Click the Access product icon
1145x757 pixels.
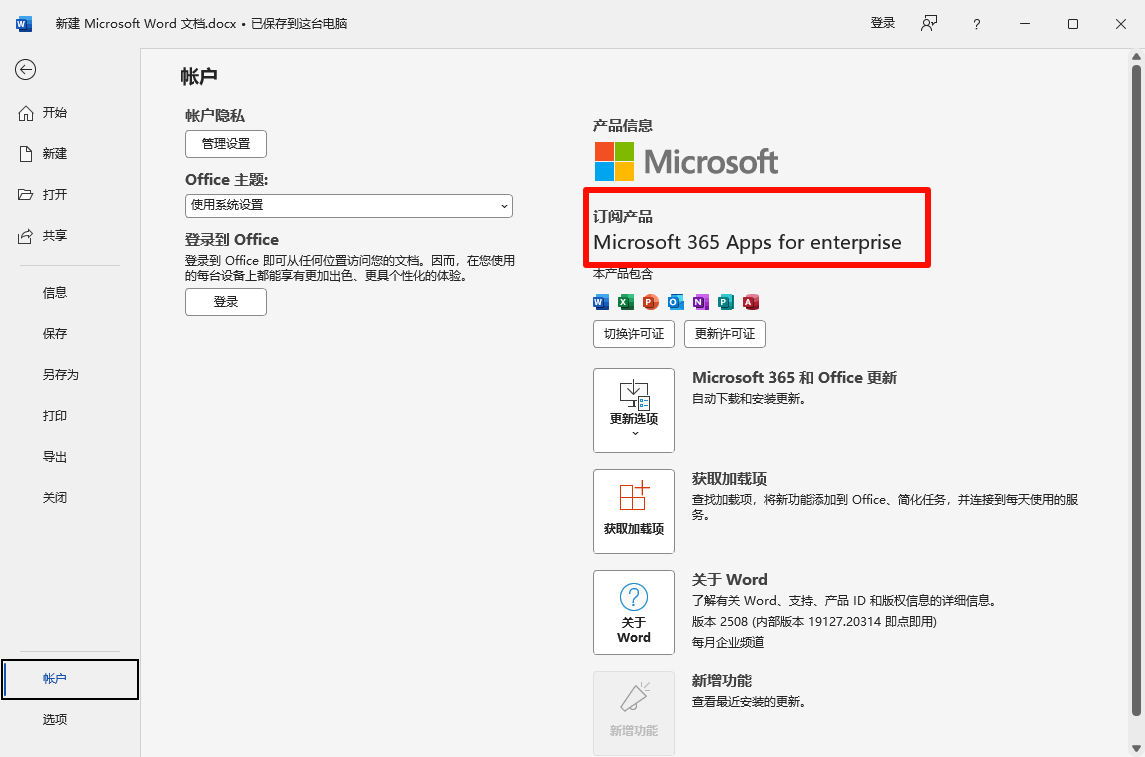pos(750,302)
